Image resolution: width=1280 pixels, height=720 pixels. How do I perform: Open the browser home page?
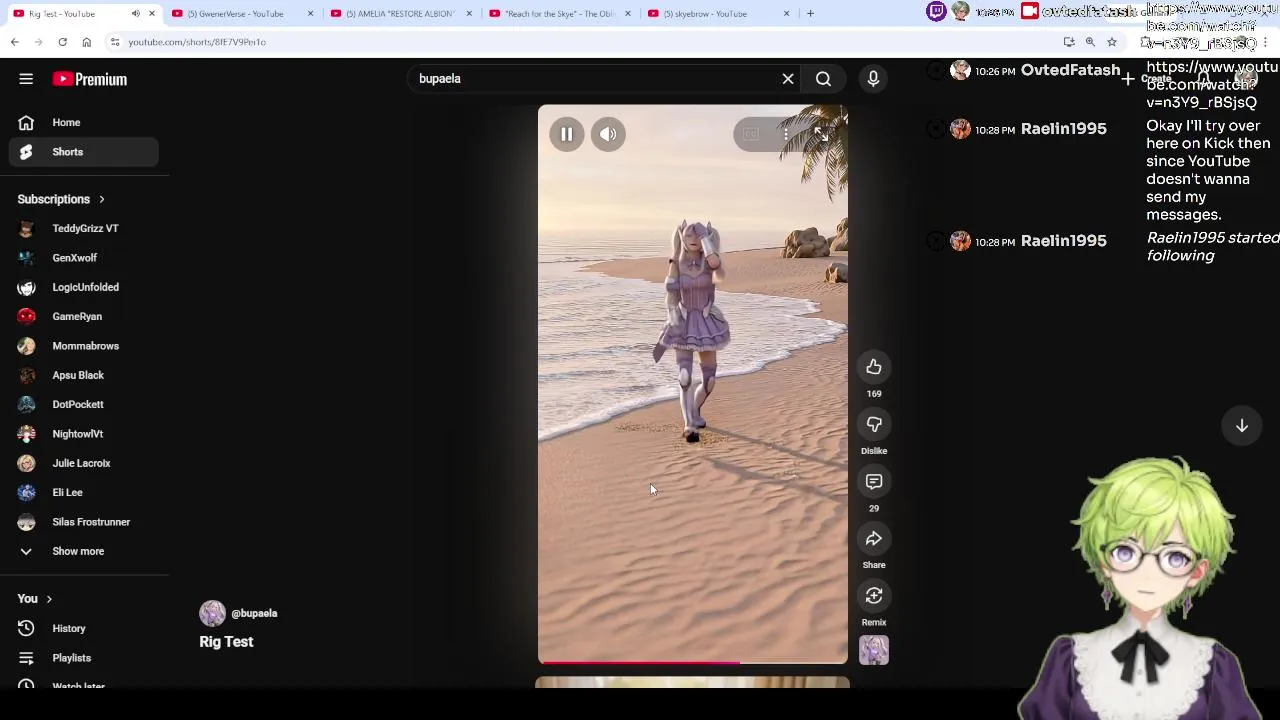pos(86,42)
